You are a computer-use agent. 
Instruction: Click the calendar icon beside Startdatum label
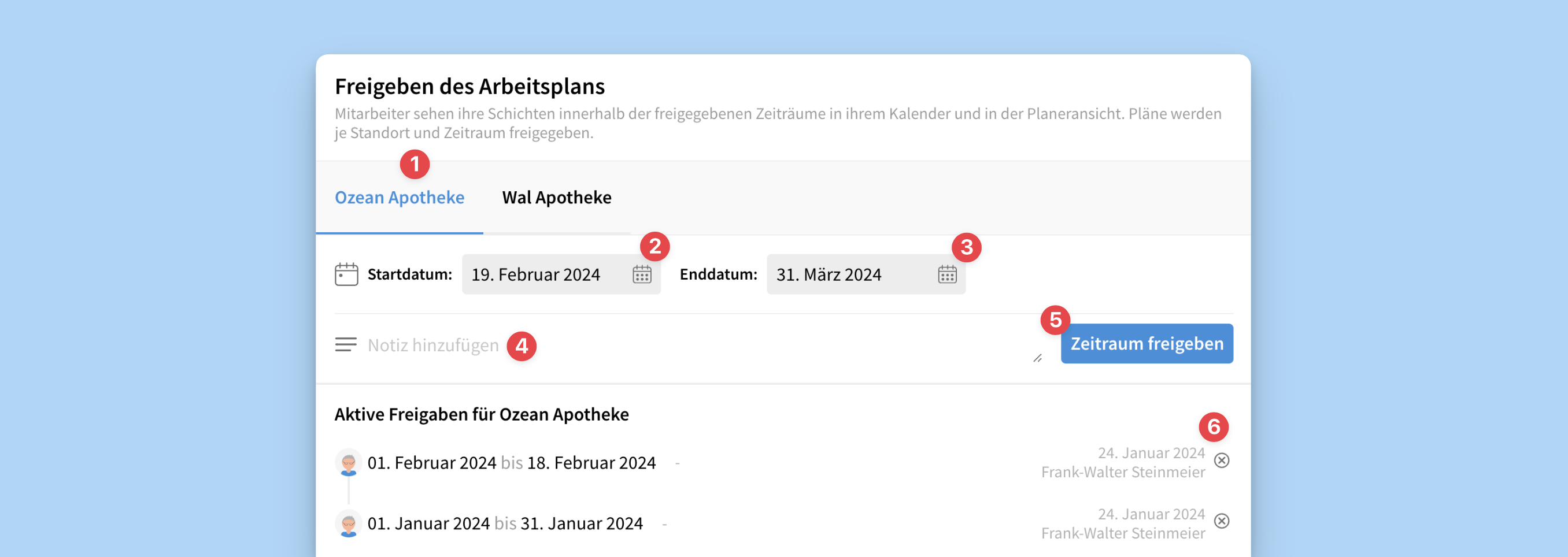346,275
